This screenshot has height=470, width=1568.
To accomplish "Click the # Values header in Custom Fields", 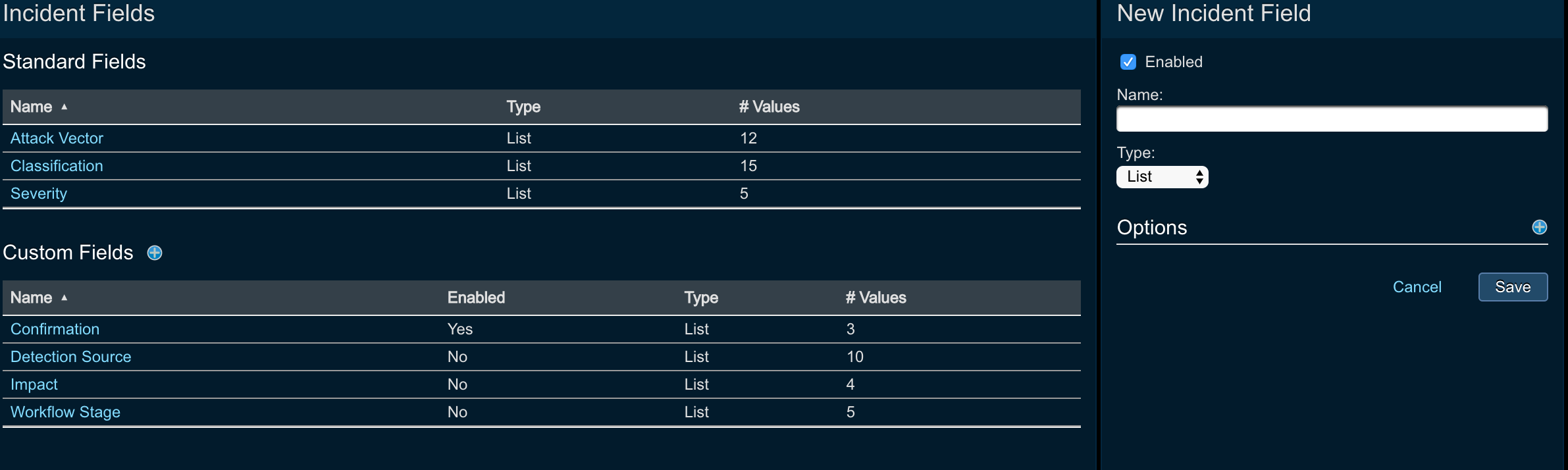I will pos(875,298).
